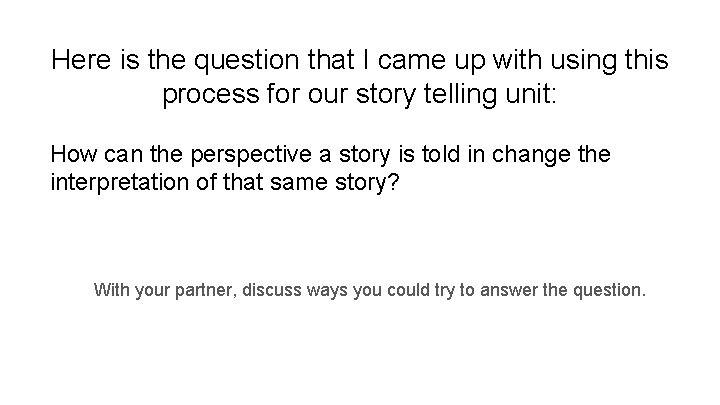Click the slide title heading text
Image resolution: width=720 pixels, height=405 pixels.
coord(360,78)
